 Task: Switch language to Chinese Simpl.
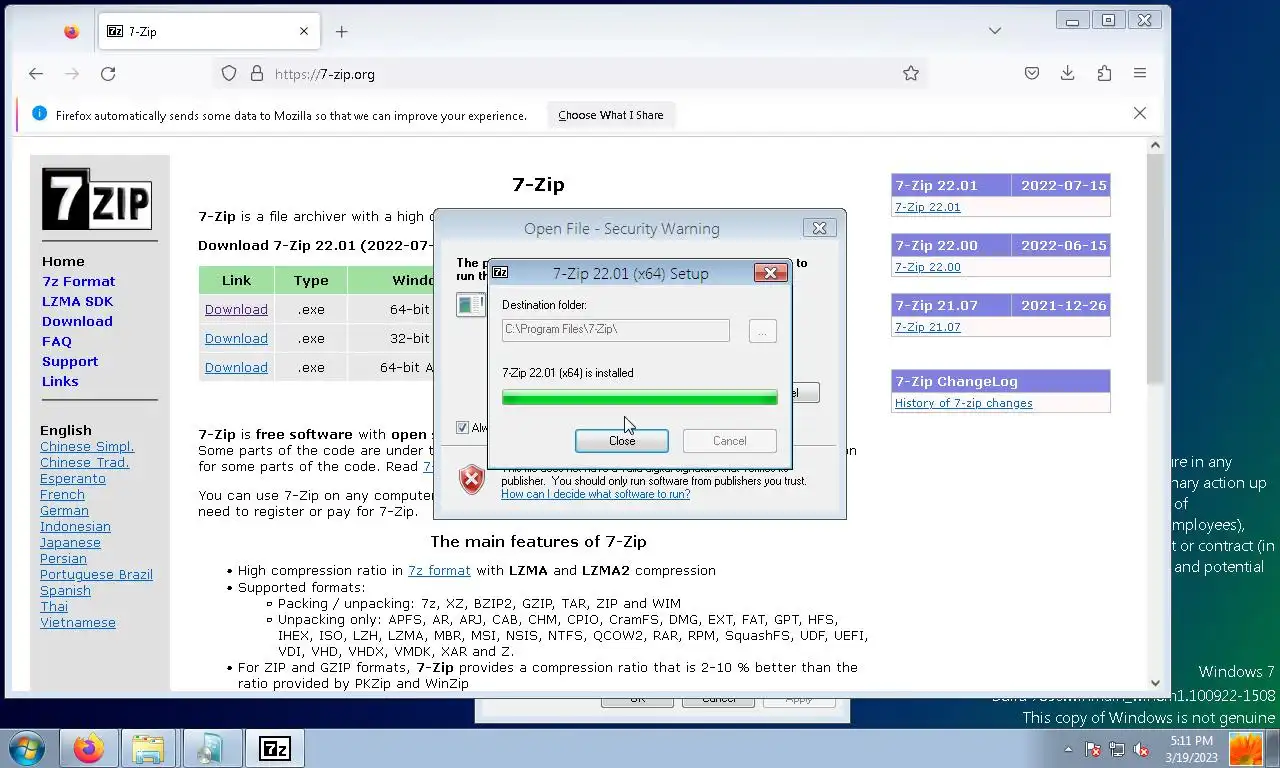coord(87,446)
